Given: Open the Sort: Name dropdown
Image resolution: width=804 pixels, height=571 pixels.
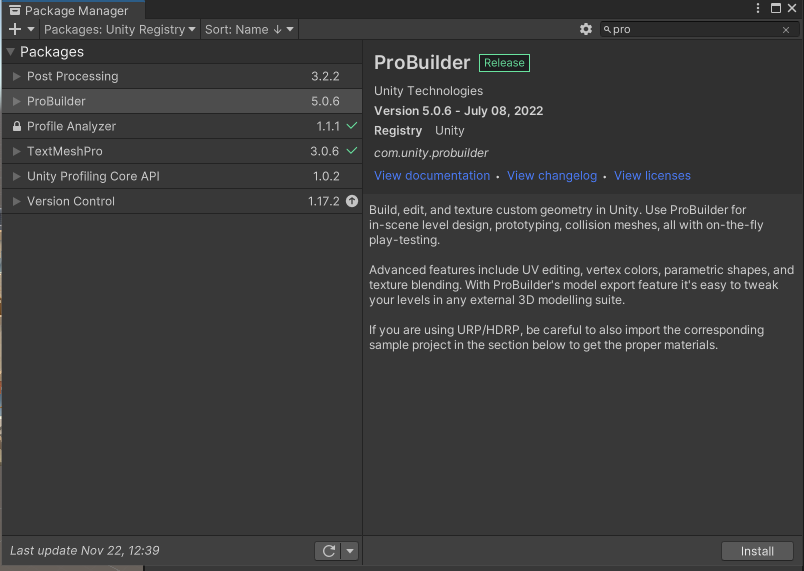Looking at the screenshot, I should [x=249, y=30].
